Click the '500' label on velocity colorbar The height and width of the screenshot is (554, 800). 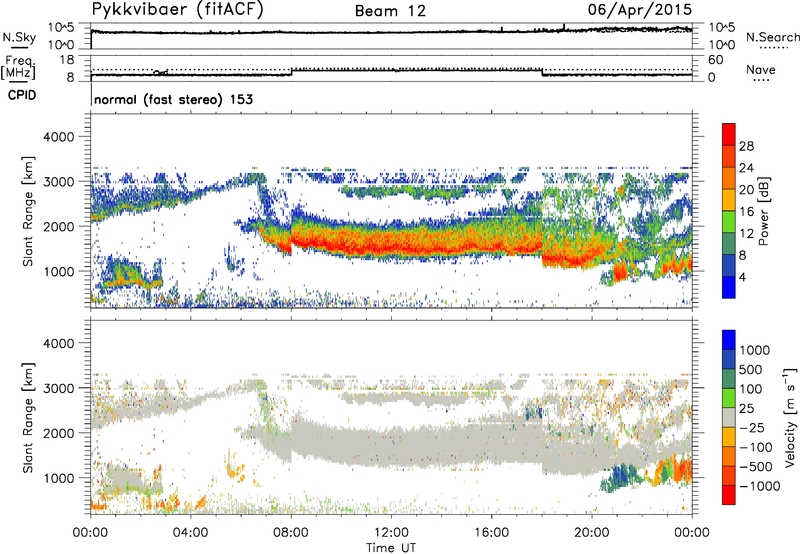tap(751, 370)
